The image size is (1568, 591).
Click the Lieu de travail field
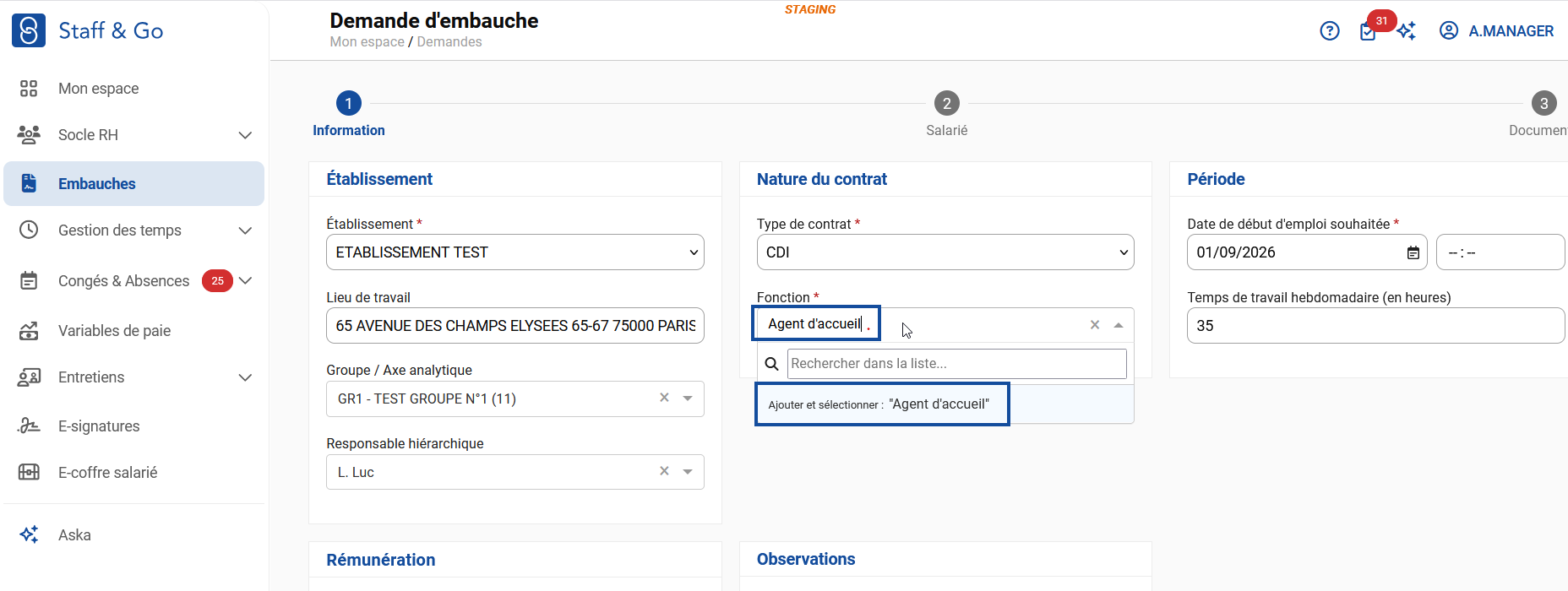coord(515,326)
